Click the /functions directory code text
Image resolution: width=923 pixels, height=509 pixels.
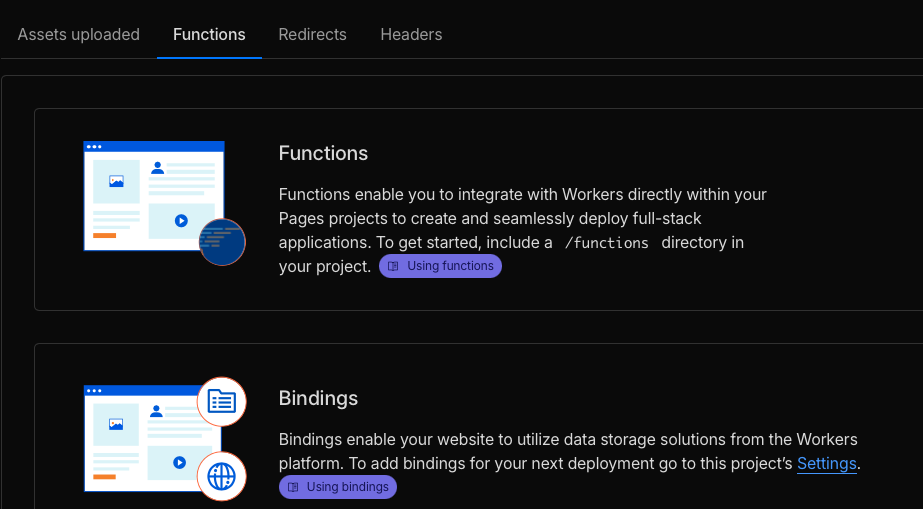607,242
